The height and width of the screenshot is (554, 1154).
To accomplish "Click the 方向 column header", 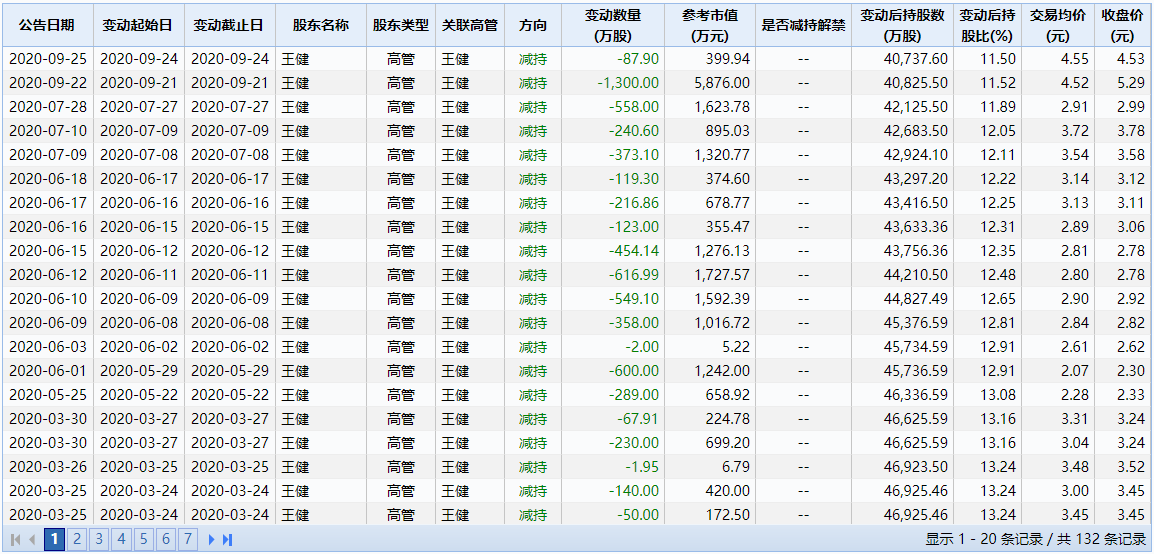I will tap(533, 25).
